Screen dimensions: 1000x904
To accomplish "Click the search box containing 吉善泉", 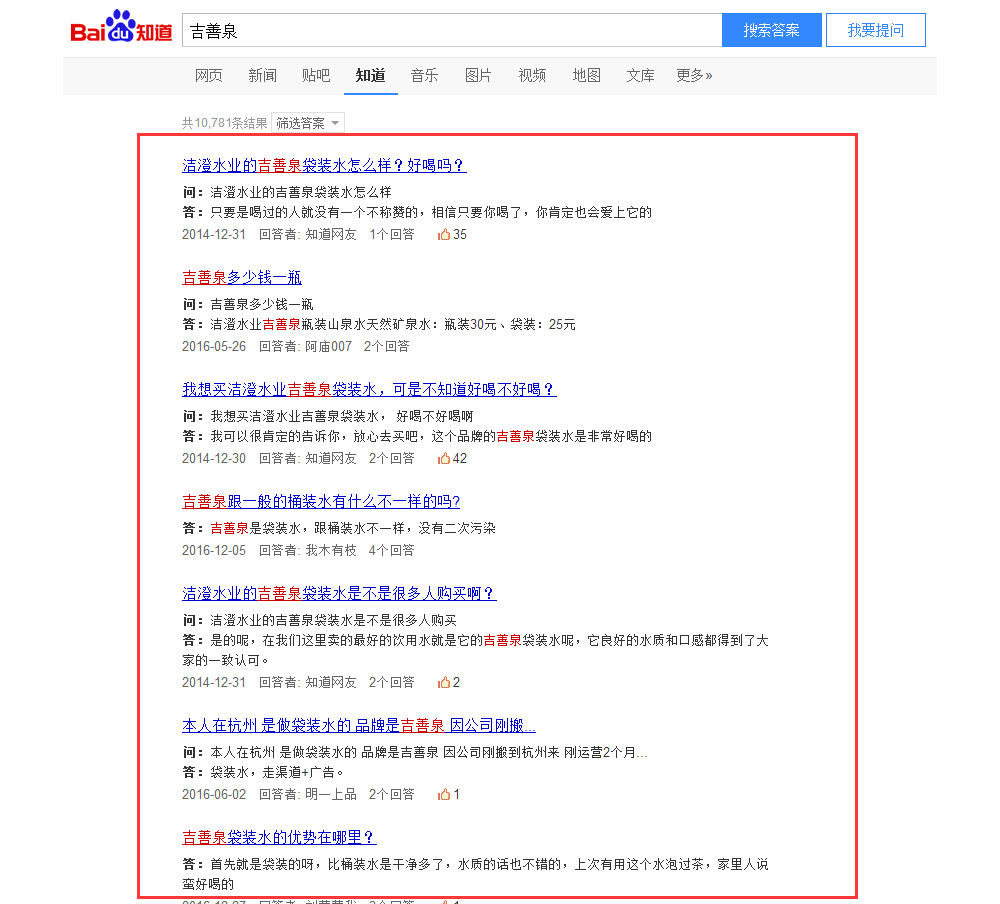I will point(452,30).
